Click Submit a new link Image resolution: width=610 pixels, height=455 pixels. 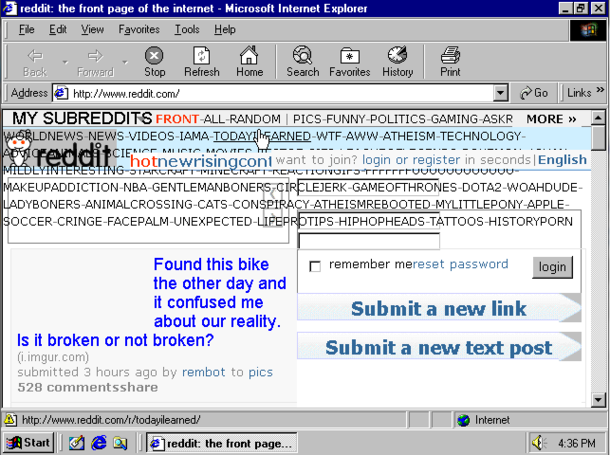(x=439, y=308)
